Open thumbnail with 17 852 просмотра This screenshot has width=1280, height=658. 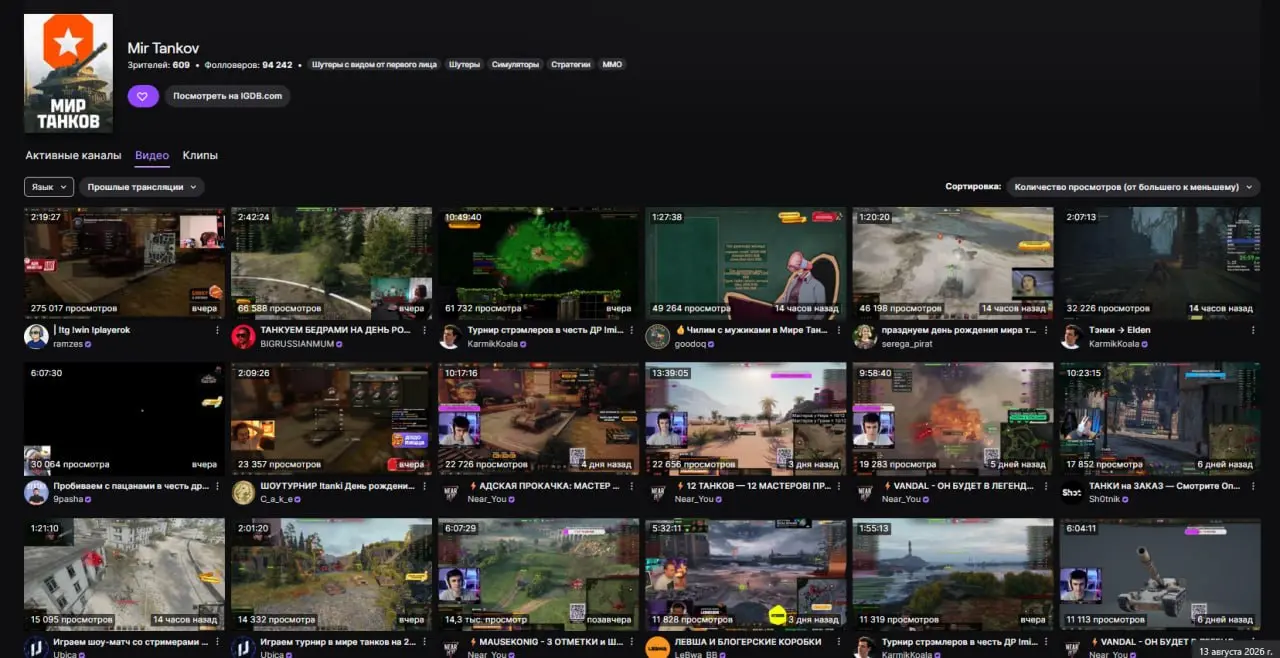tap(1159, 419)
